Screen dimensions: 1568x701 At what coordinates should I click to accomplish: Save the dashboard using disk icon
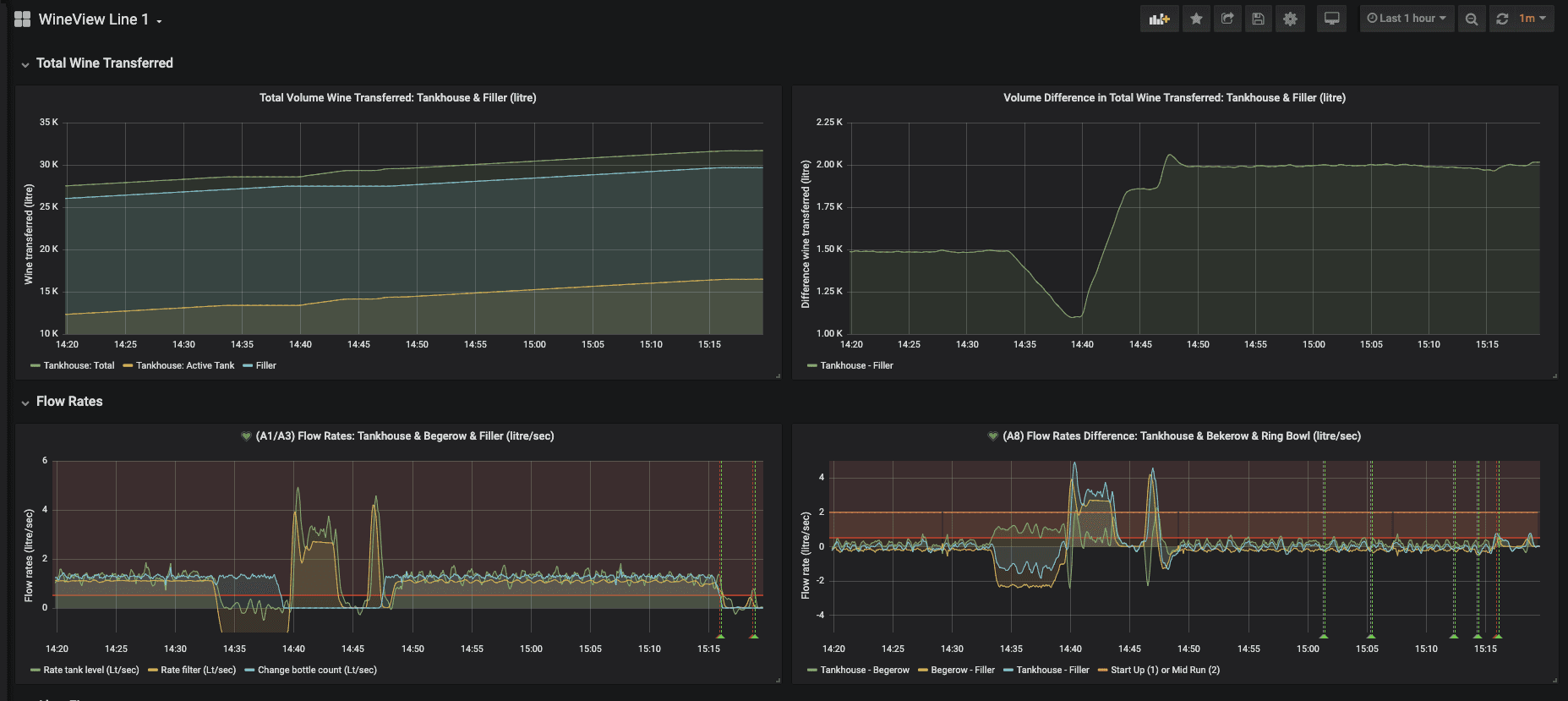pyautogui.click(x=1259, y=19)
